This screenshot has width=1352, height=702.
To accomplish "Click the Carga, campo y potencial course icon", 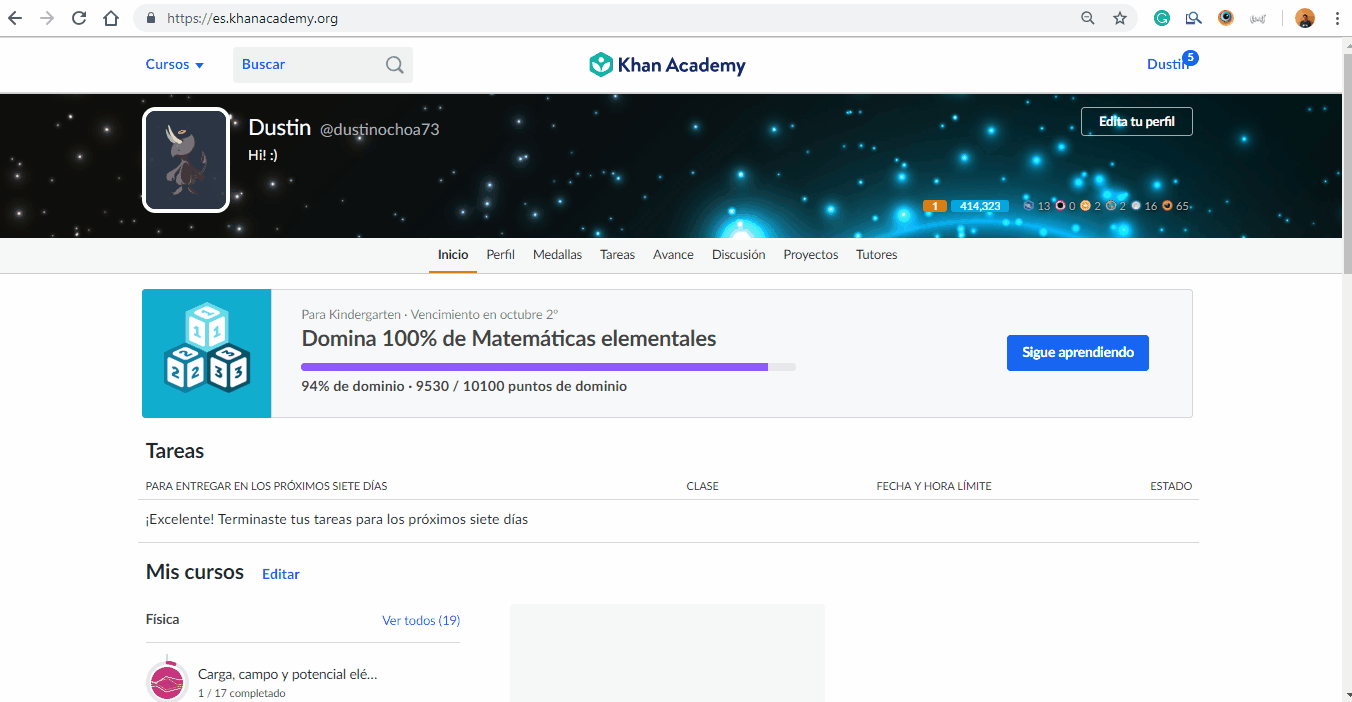I will pyautogui.click(x=166, y=678).
